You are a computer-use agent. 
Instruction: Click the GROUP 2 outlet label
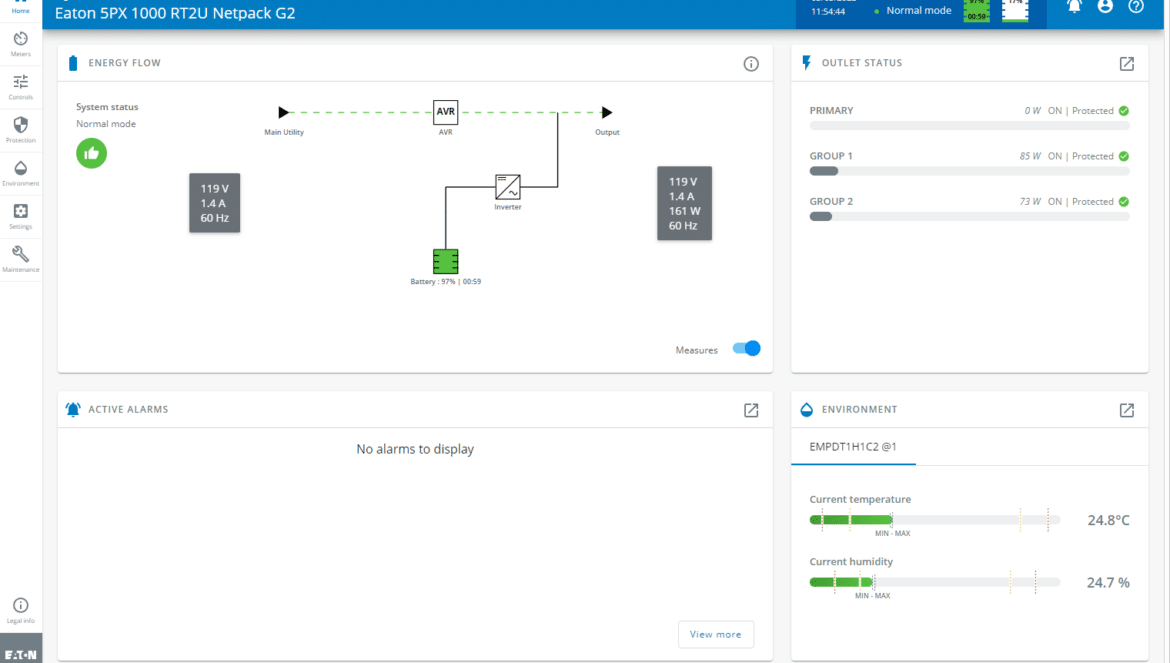tap(831, 202)
